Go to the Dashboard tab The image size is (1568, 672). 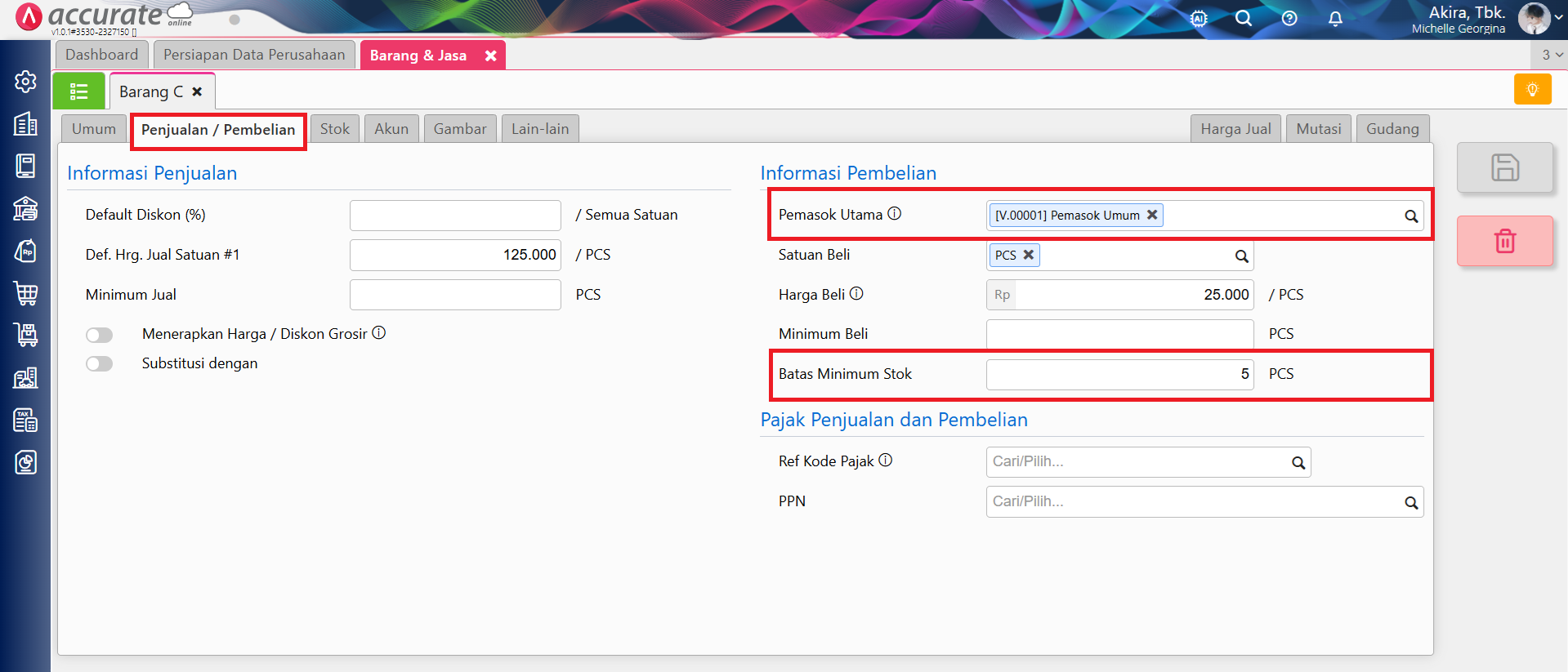[x=102, y=55]
